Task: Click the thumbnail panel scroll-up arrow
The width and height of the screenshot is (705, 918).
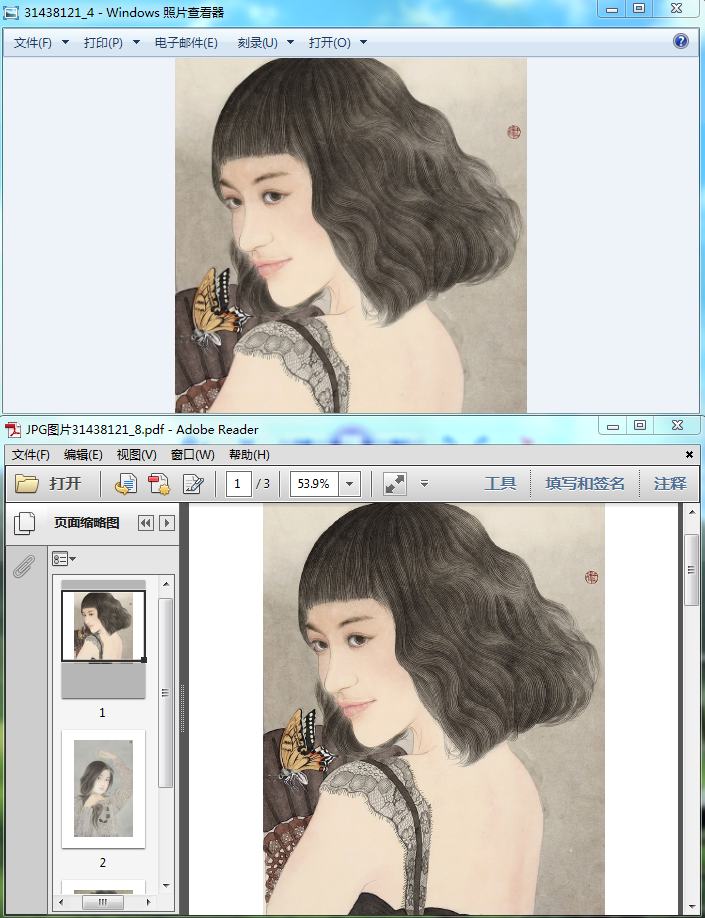Action: [166, 584]
